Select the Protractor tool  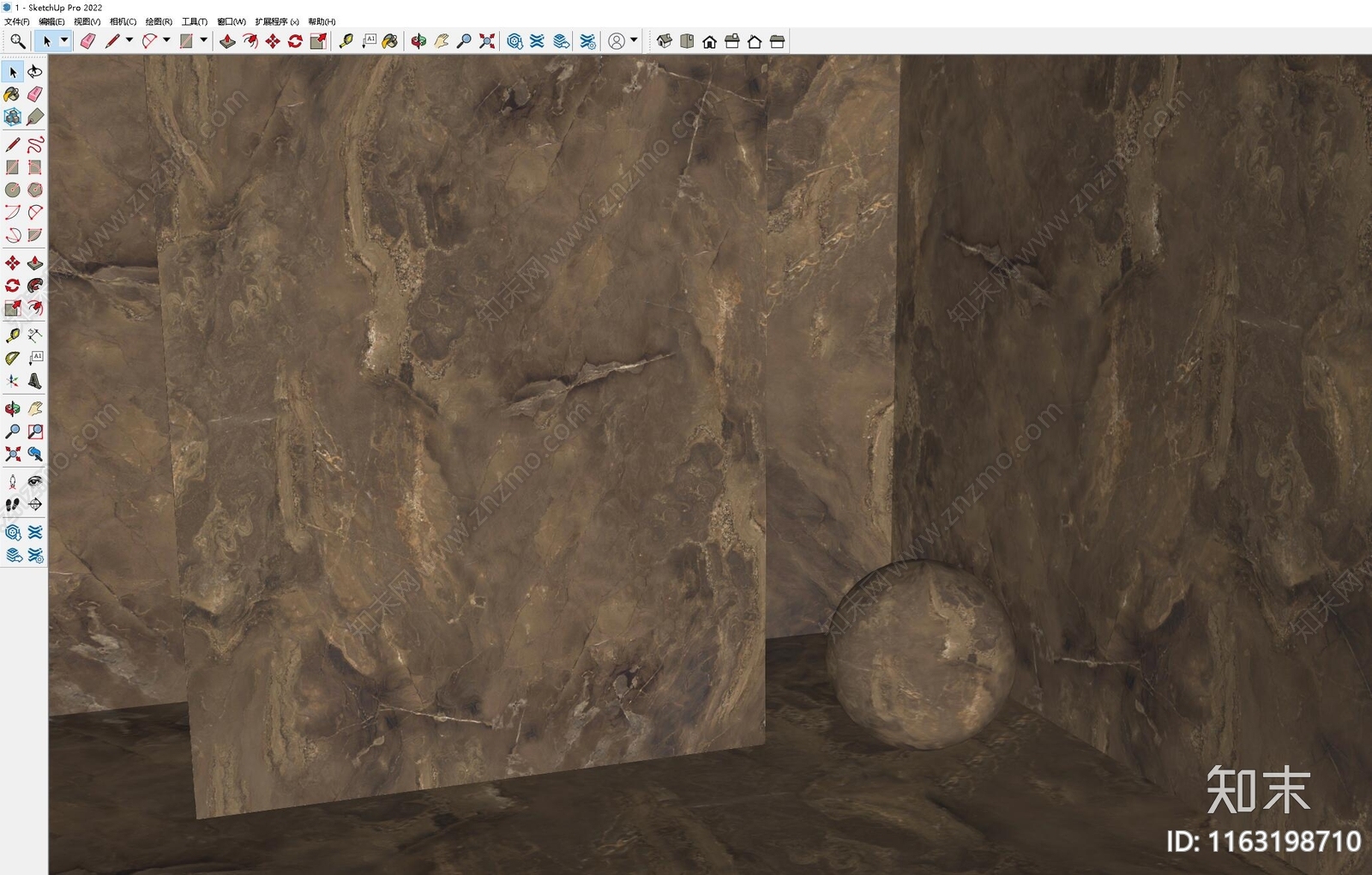[12, 359]
